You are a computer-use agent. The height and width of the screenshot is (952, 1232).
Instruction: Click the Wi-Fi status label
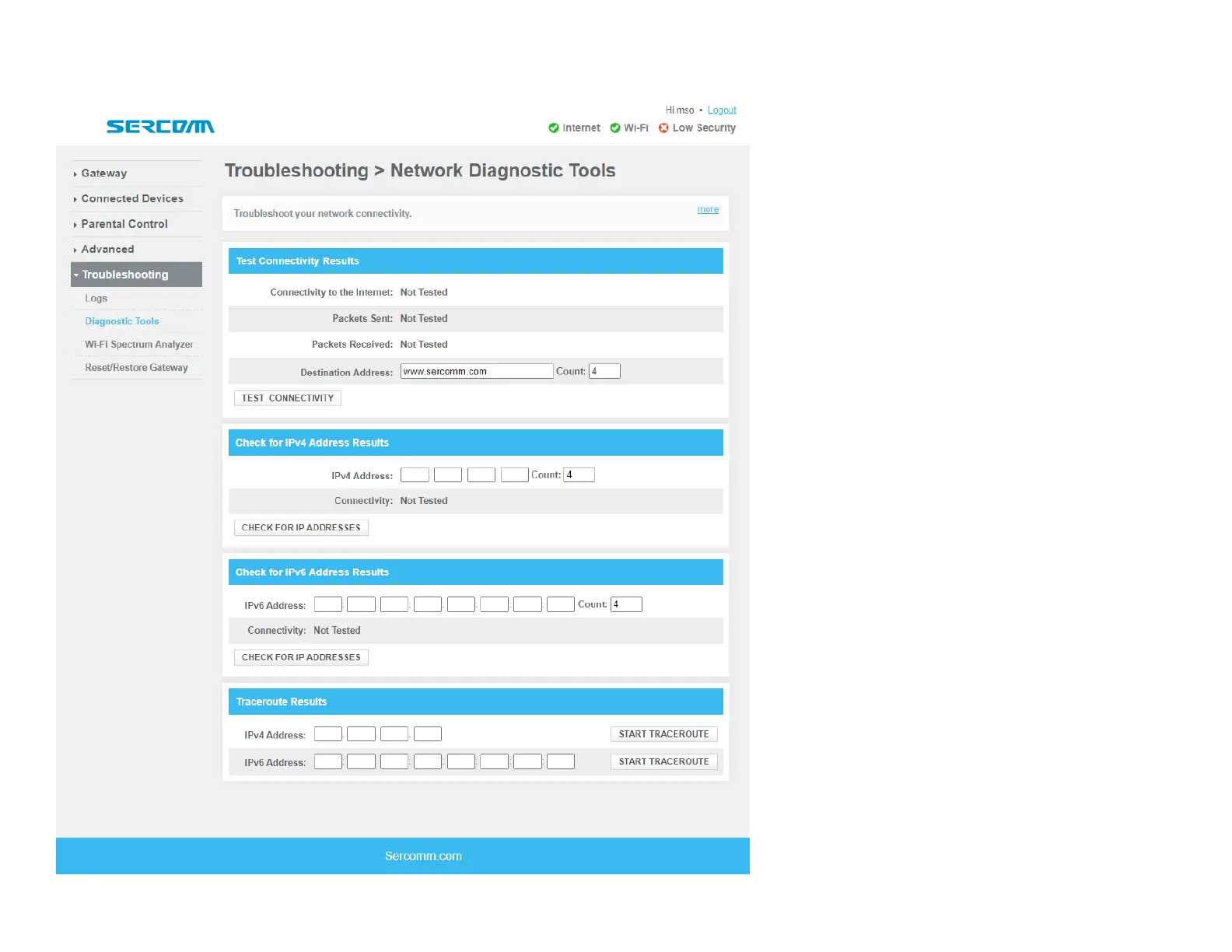[x=635, y=128]
